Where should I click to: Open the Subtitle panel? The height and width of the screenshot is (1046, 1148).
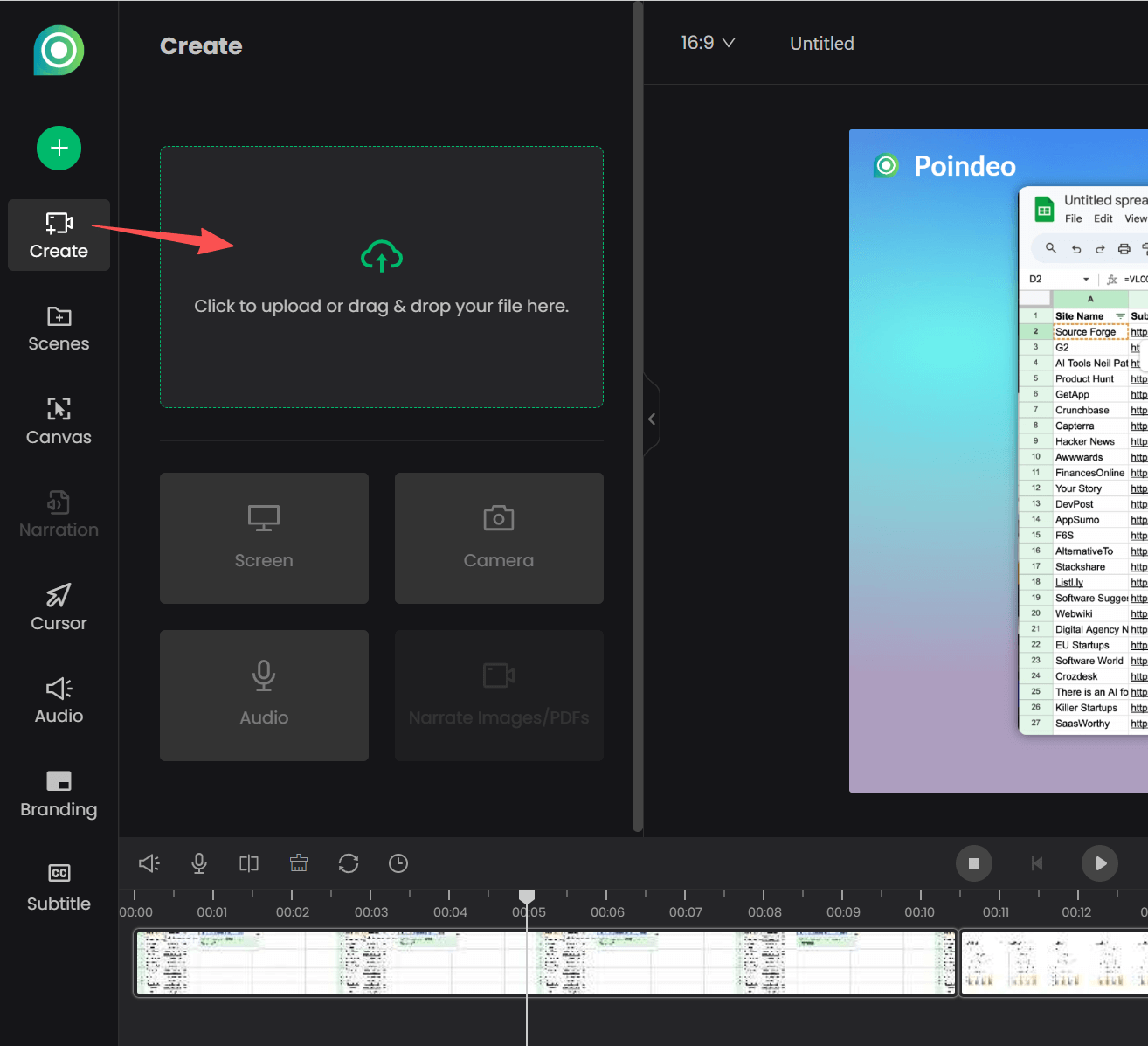[59, 887]
